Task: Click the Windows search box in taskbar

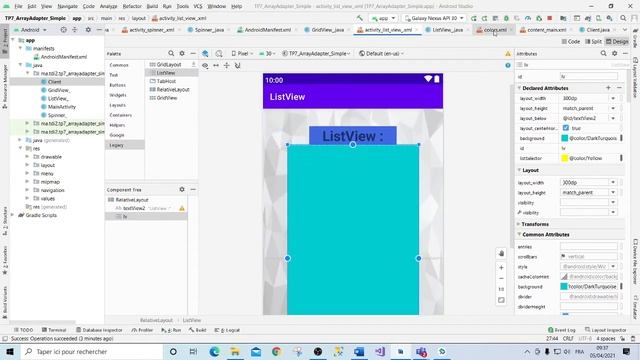Action: [x=91, y=351]
